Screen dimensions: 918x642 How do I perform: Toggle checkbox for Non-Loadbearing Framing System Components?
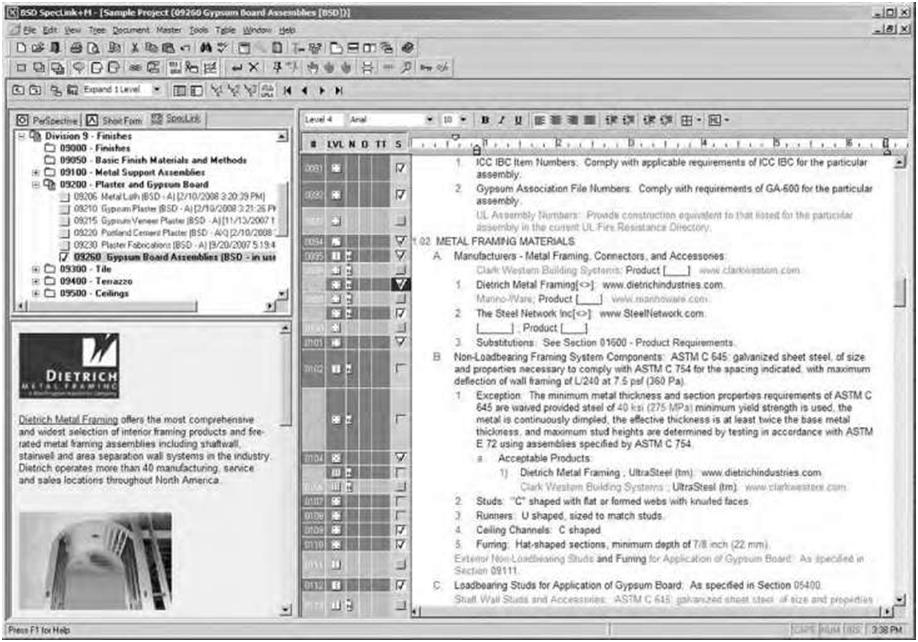coord(400,369)
